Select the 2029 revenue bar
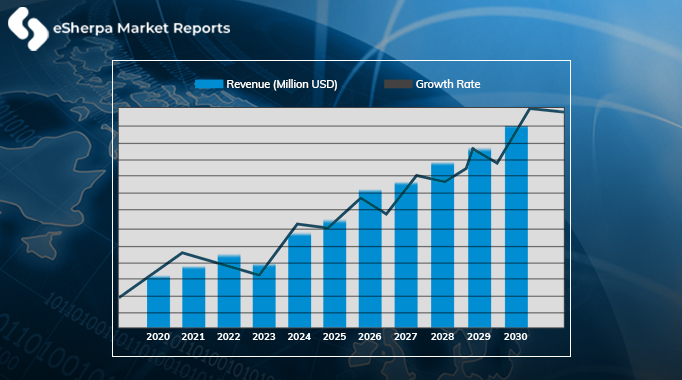Viewport: 682px width, 380px height. click(479, 238)
